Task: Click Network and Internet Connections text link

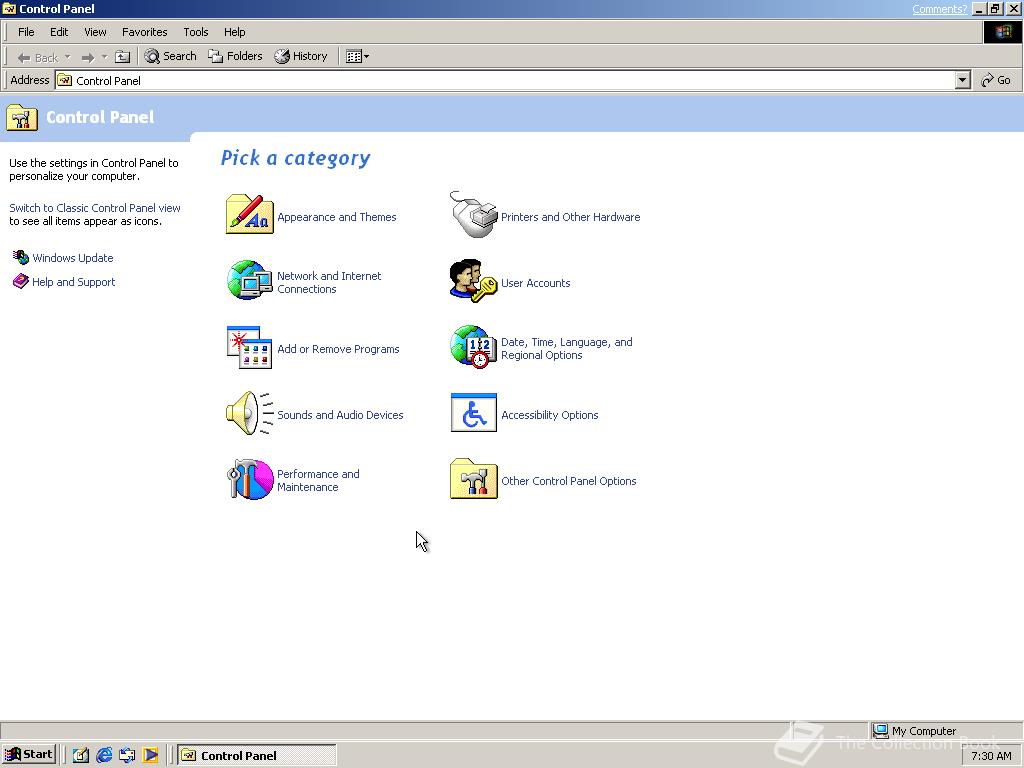Action: 329,282
